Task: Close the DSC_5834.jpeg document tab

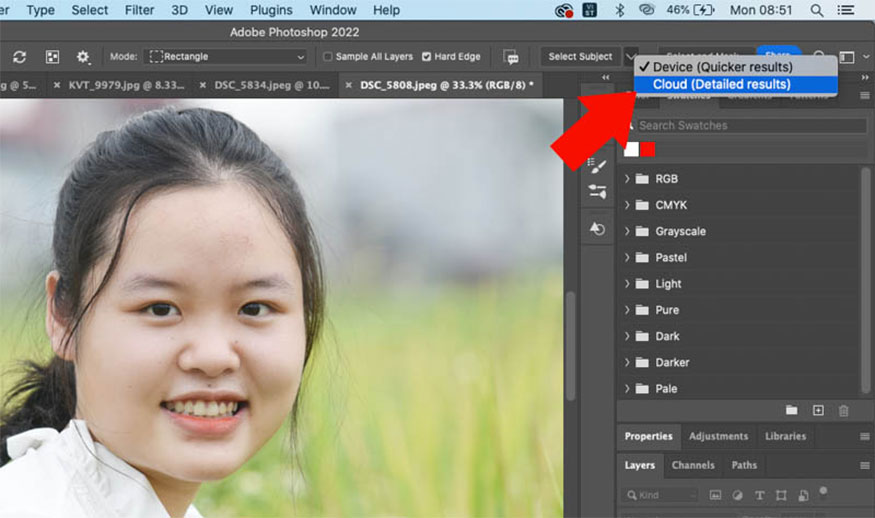Action: [x=203, y=85]
